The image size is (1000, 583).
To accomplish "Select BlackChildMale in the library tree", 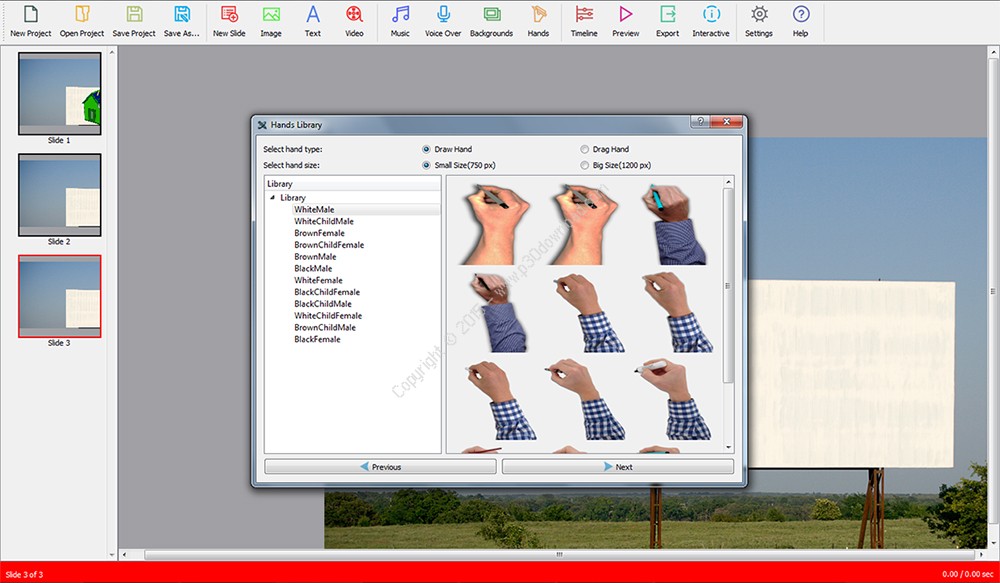I will pyautogui.click(x=323, y=304).
